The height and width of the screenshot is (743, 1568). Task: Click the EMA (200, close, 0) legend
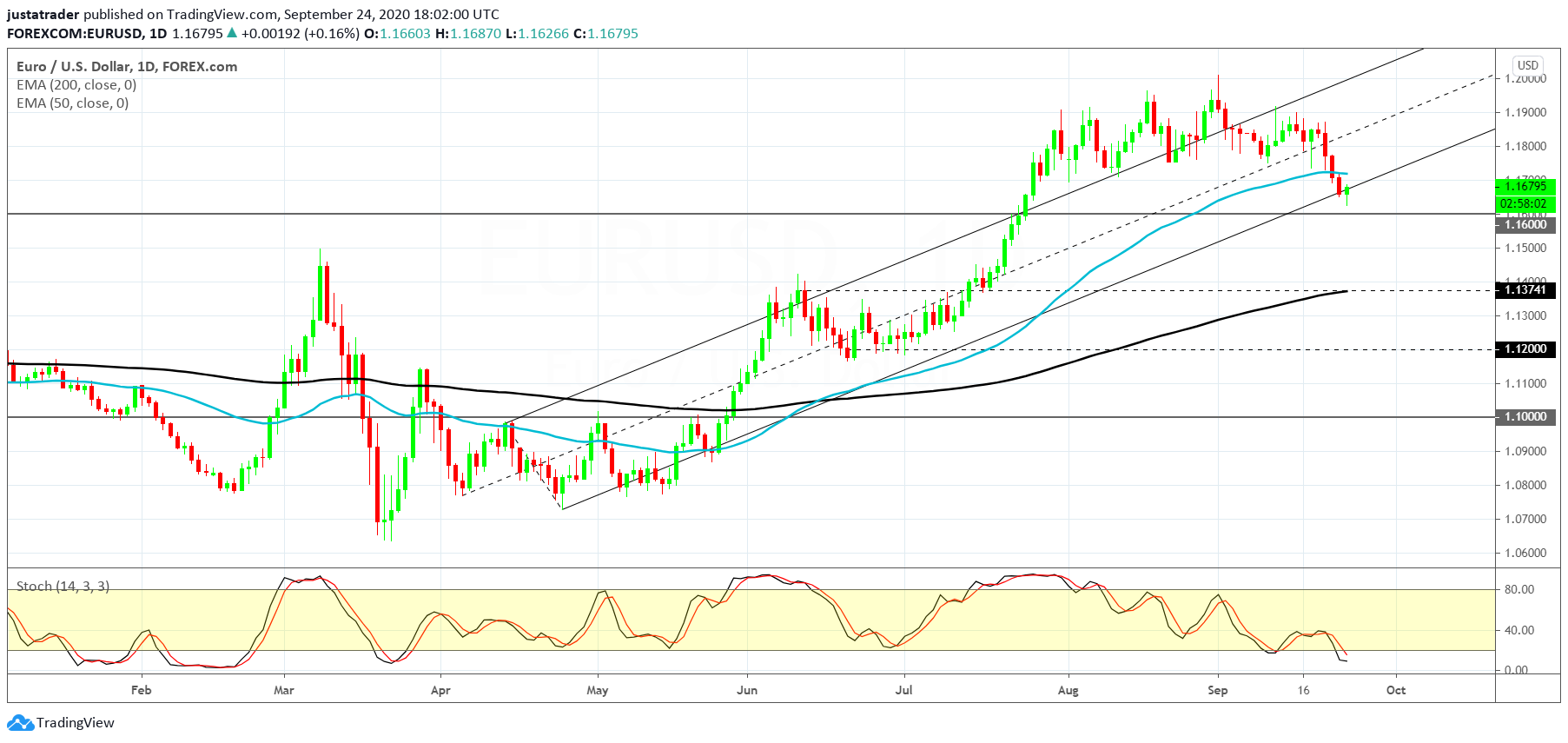click(76, 85)
